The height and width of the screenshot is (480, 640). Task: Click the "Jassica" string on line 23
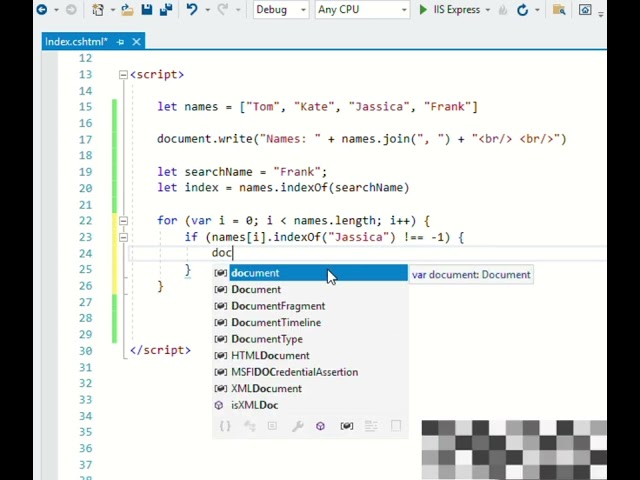coord(359,237)
